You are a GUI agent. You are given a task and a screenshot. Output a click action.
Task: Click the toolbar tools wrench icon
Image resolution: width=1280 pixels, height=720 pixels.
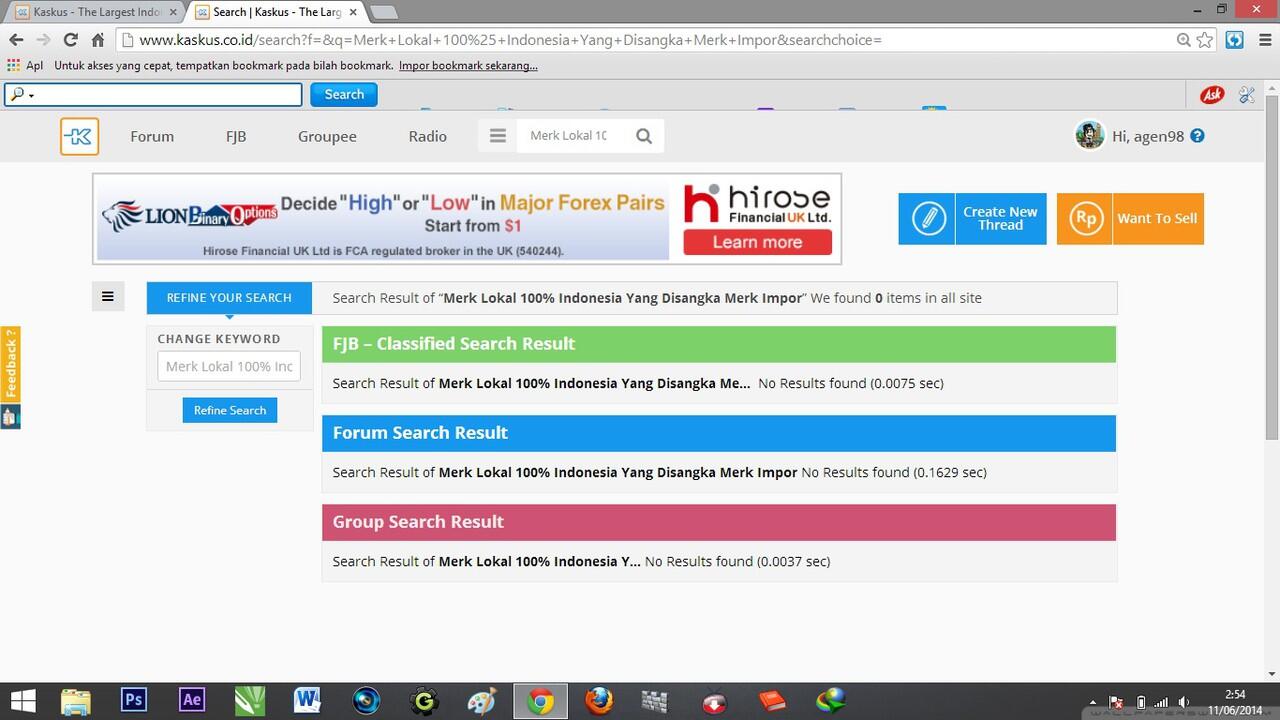1246,94
